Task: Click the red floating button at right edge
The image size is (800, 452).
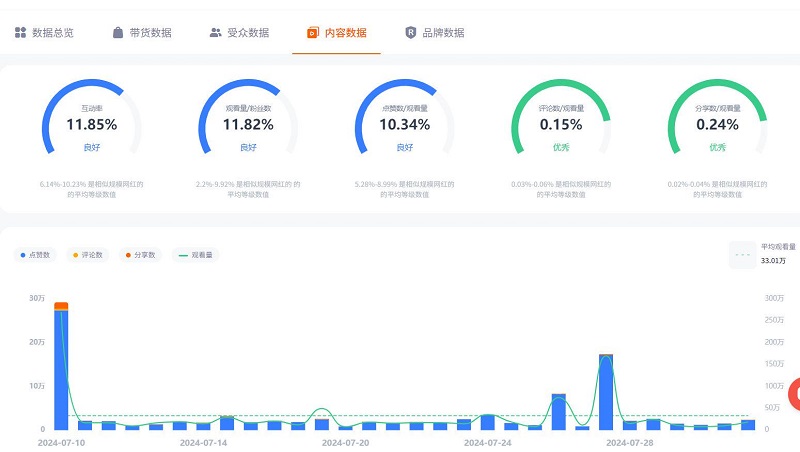Action: point(793,394)
